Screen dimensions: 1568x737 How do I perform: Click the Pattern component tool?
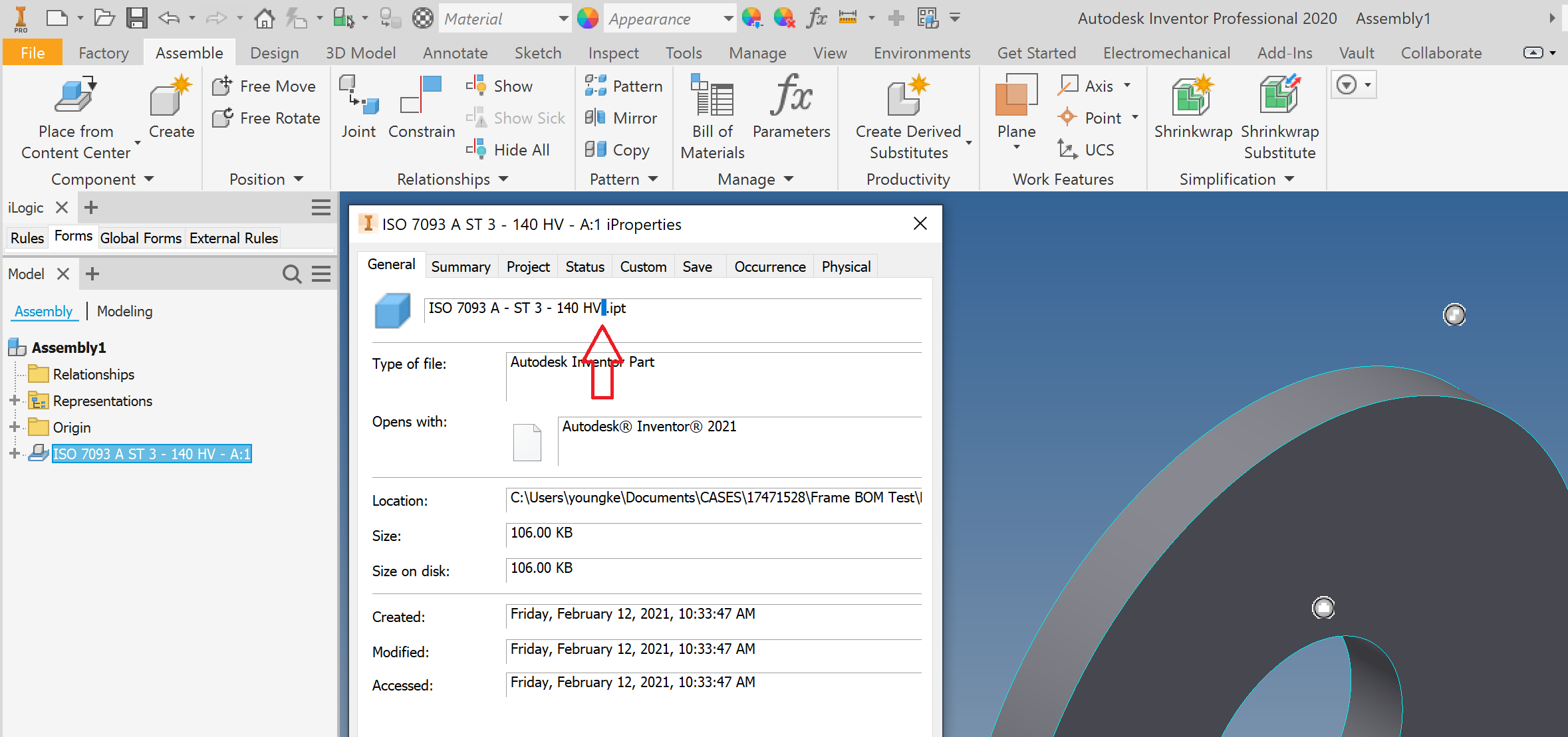click(x=624, y=86)
